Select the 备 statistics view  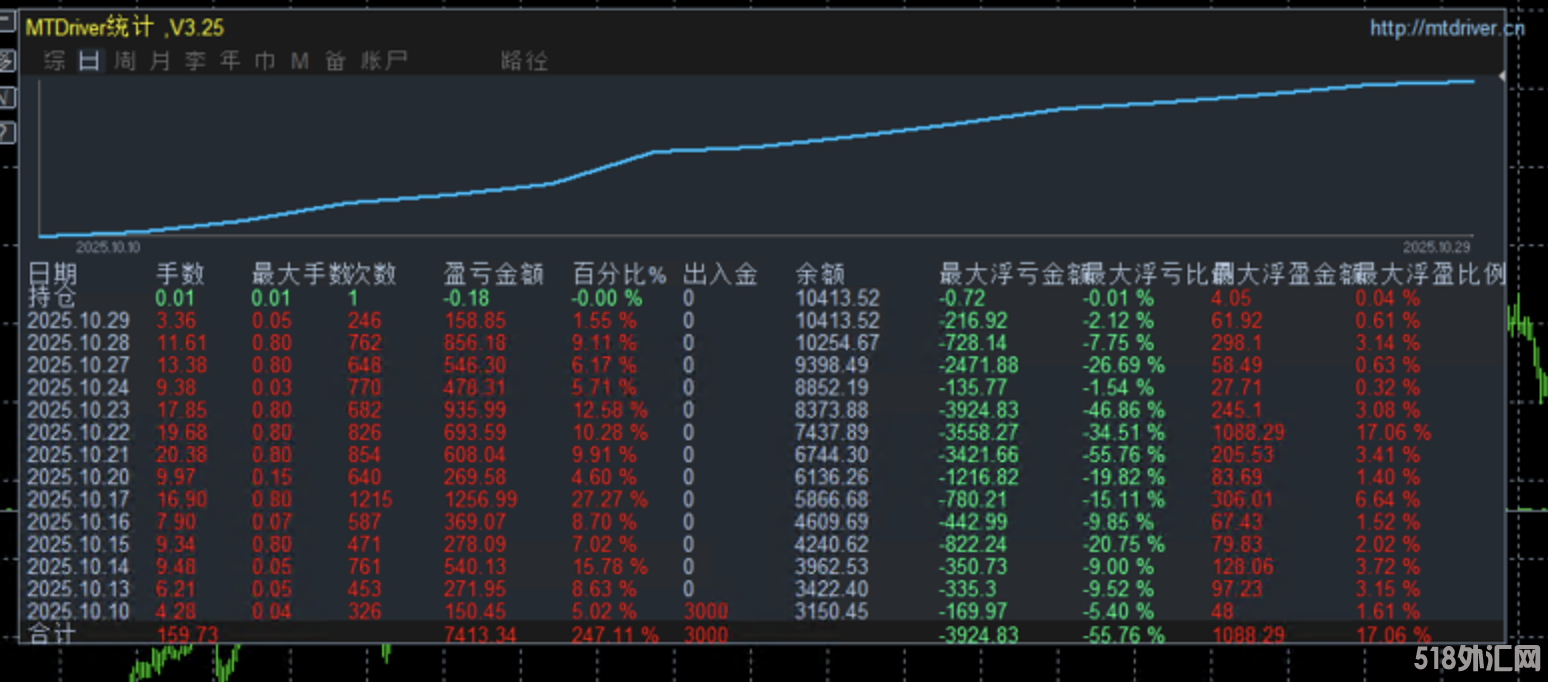click(x=335, y=60)
